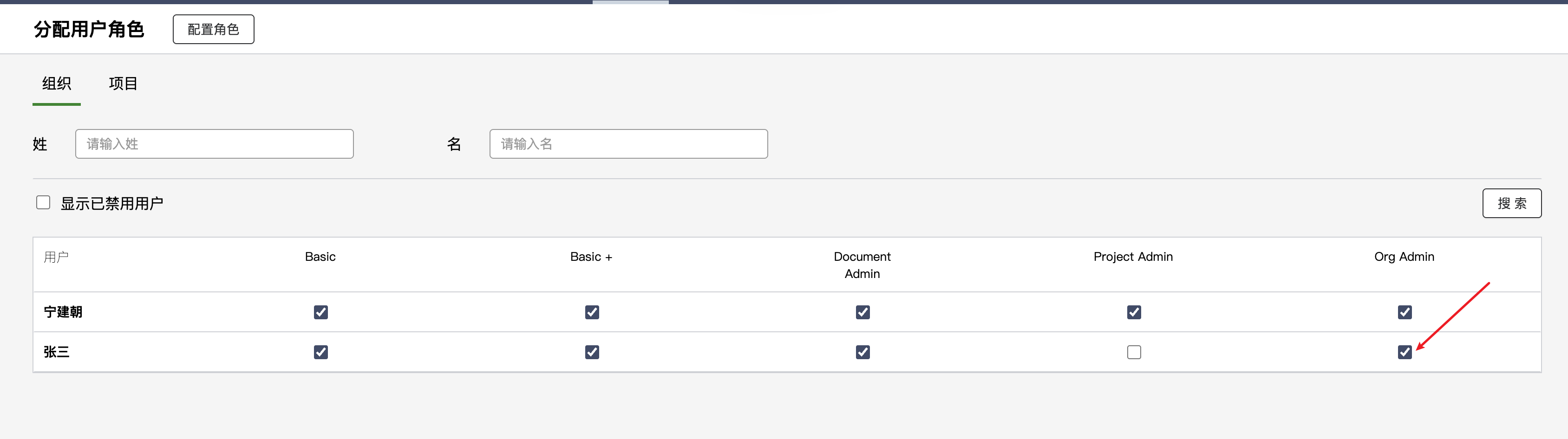Viewport: 1568px width, 439px height.
Task: Switch to the 项目 tab
Action: pyautogui.click(x=123, y=84)
